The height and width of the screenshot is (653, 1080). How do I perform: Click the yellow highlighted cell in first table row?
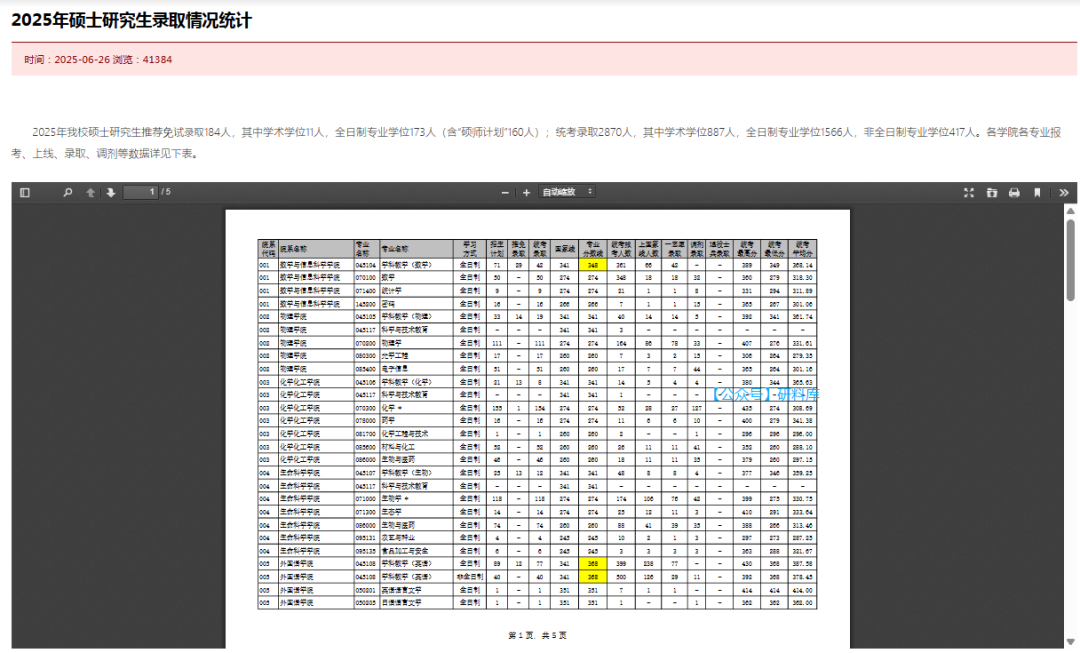pos(593,265)
